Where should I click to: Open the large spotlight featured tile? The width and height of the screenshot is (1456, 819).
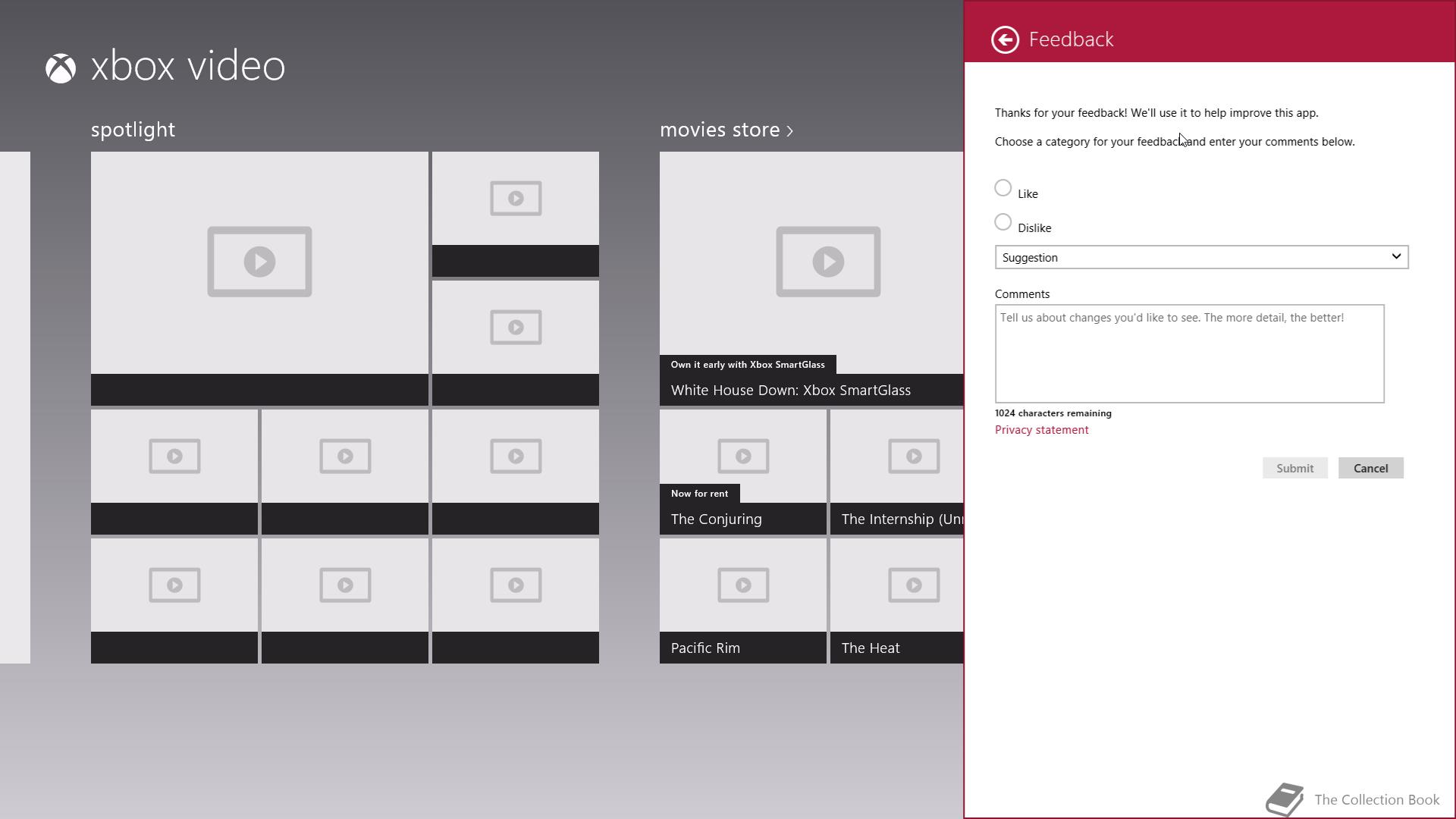[x=259, y=278]
